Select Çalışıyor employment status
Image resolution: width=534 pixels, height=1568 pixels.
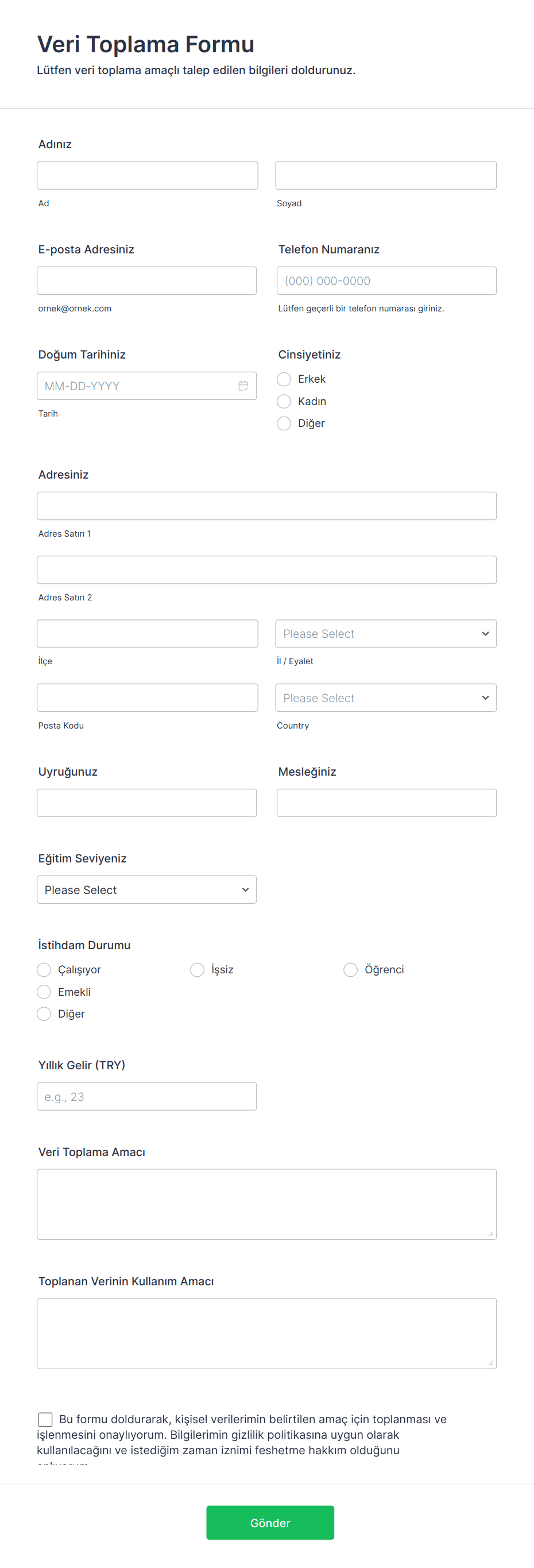coord(44,969)
